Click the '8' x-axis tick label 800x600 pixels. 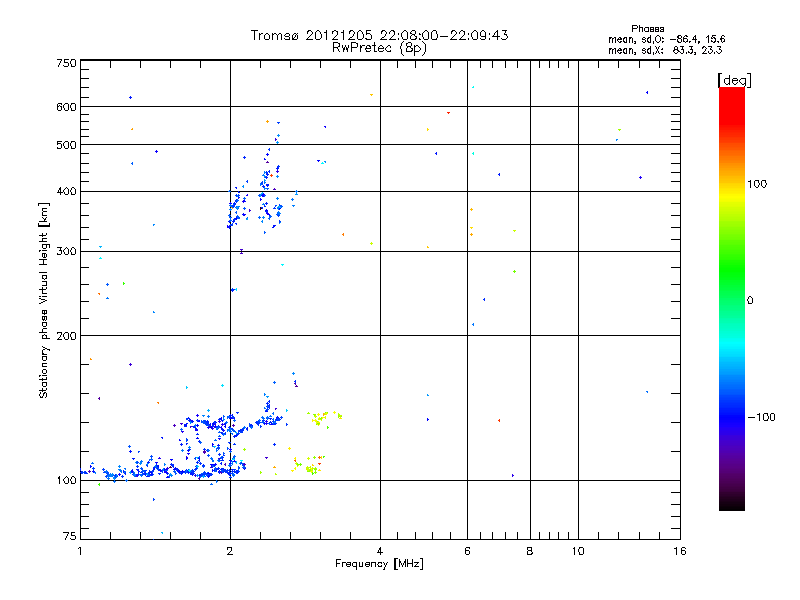(x=530, y=551)
